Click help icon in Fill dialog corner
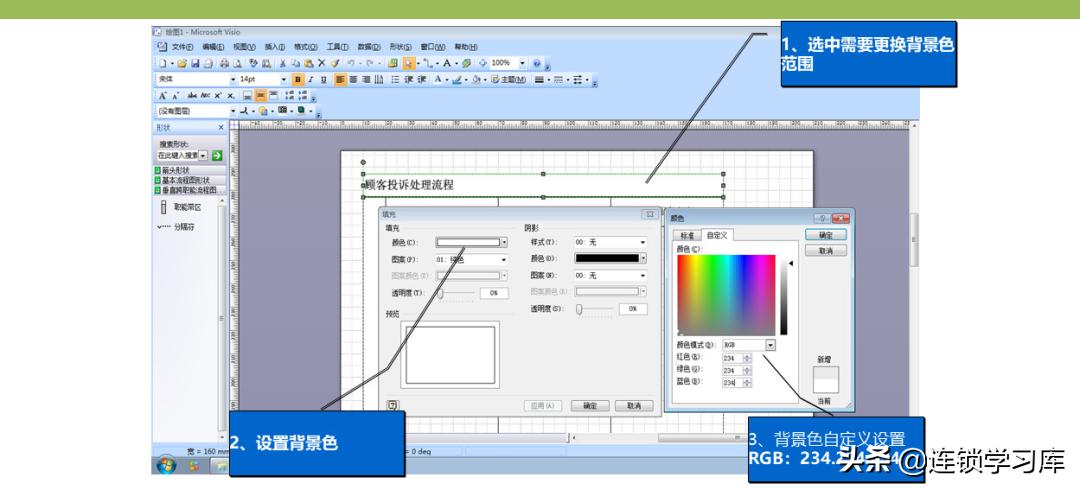The width and height of the screenshot is (1080, 490). 393,405
